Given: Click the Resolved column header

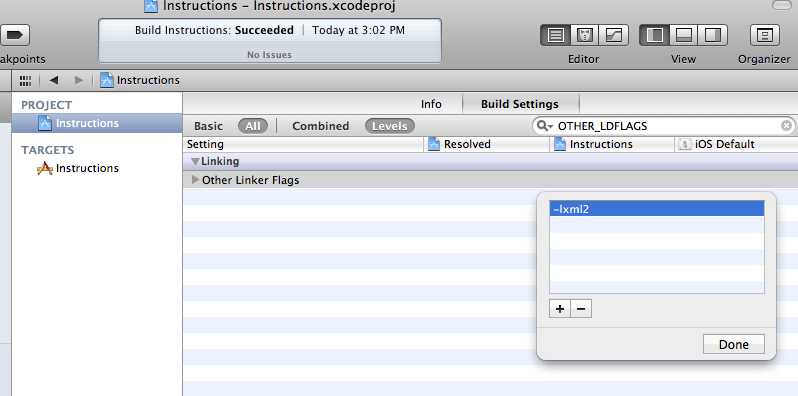Looking at the screenshot, I should (487, 144).
